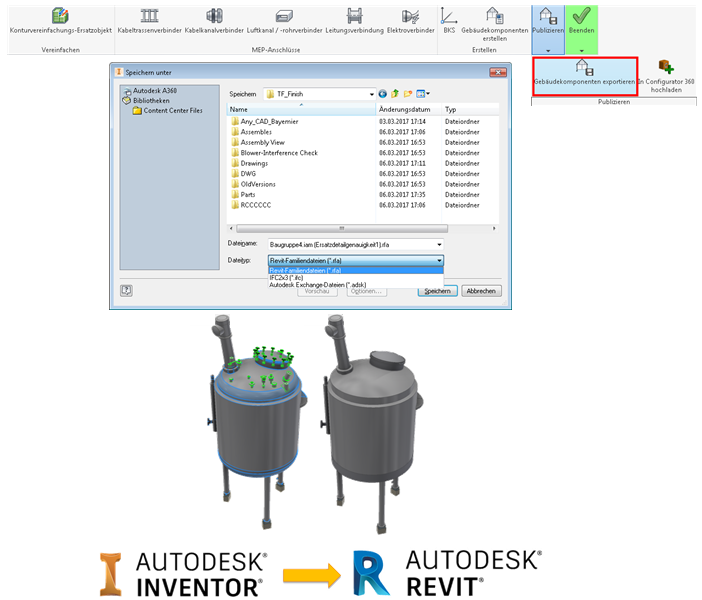The width and height of the screenshot is (702, 600).
Task: Select Gebäudekomponenten exportieren command
Action: (x=584, y=76)
